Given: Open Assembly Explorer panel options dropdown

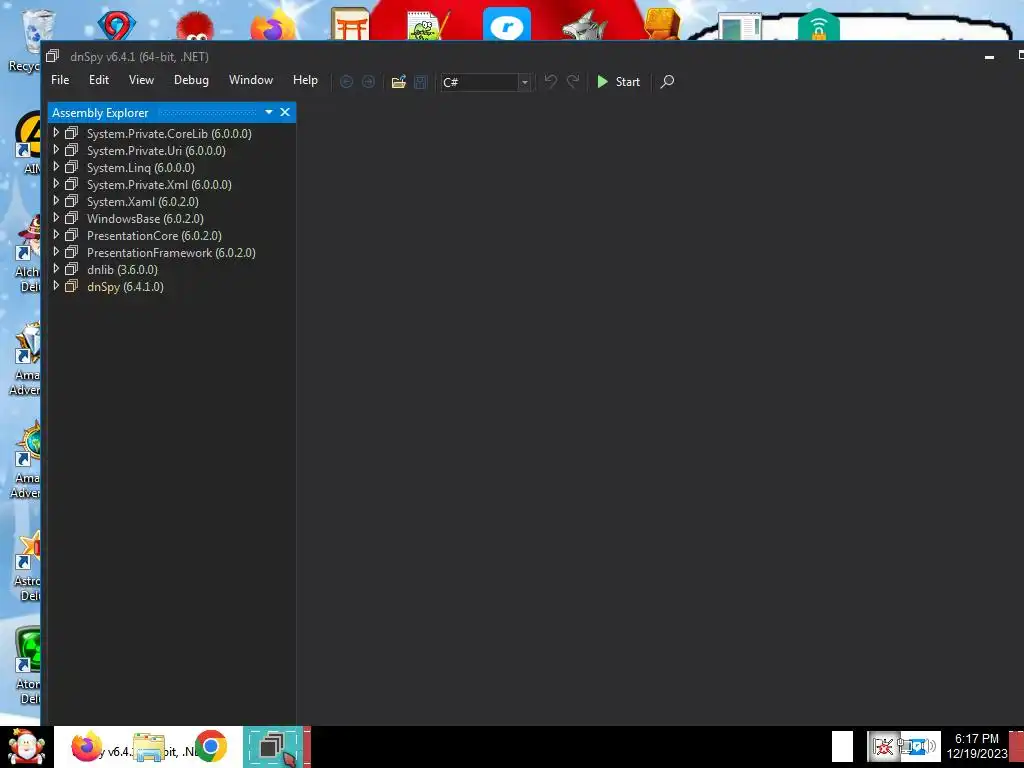Looking at the screenshot, I should click(x=268, y=112).
